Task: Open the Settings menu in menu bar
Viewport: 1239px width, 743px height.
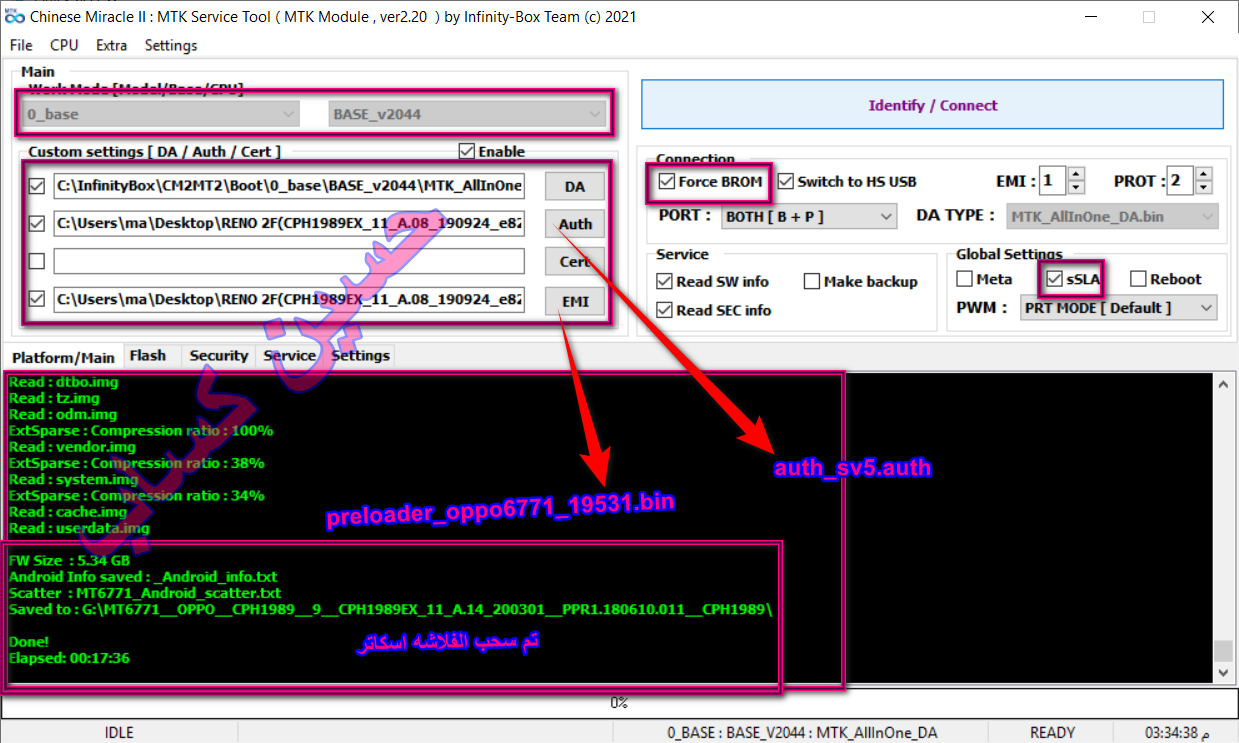Action: (x=171, y=45)
